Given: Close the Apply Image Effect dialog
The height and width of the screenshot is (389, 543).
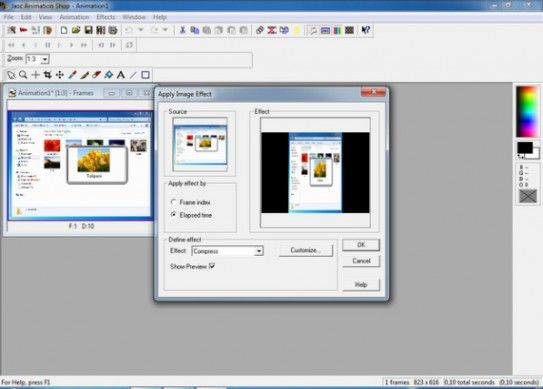Looking at the screenshot, I should coord(373,92).
